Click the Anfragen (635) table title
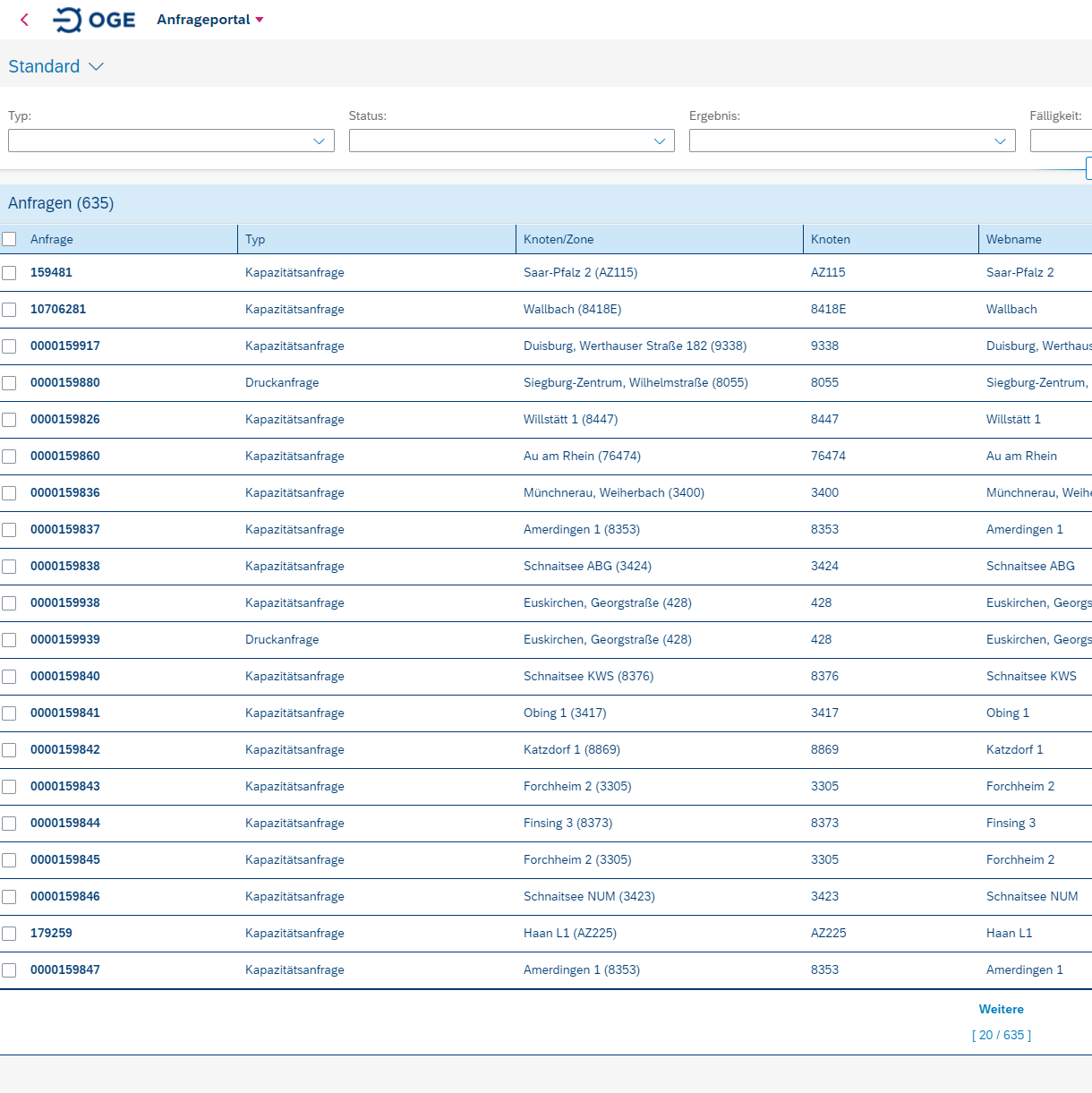This screenshot has width=1092, height=1093. pyautogui.click(x=61, y=203)
